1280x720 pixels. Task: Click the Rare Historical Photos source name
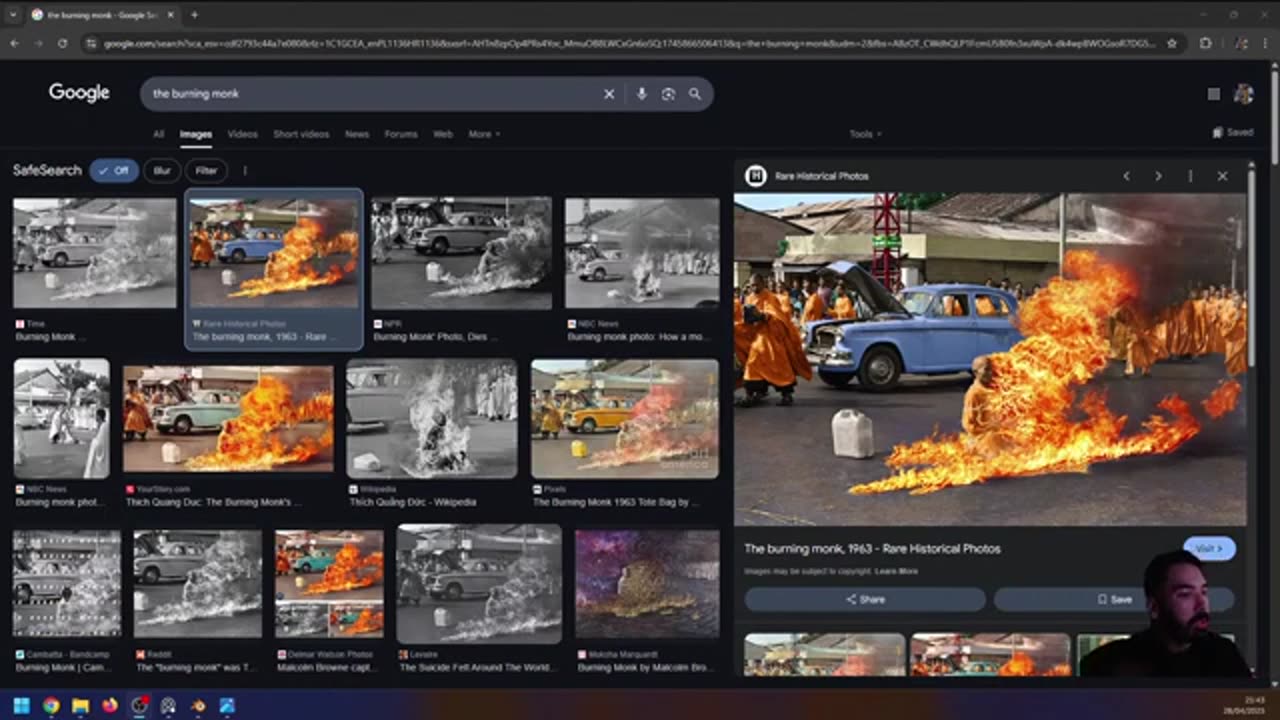822,176
